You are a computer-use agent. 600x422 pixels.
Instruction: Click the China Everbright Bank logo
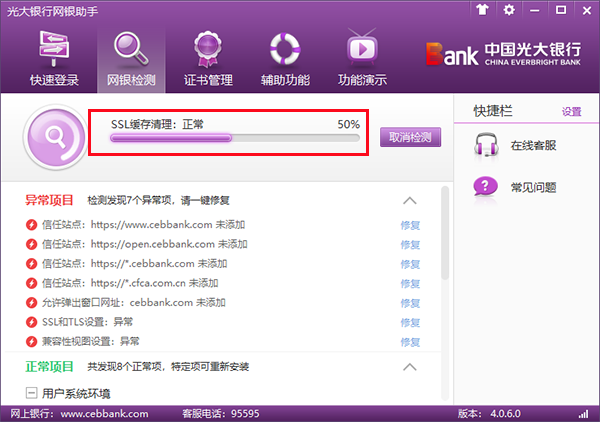point(503,54)
